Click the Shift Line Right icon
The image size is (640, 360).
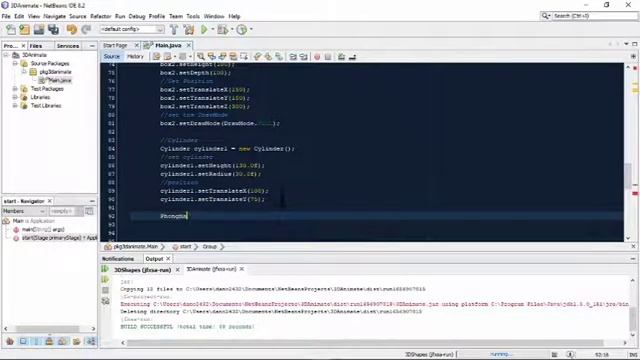(x=304, y=57)
